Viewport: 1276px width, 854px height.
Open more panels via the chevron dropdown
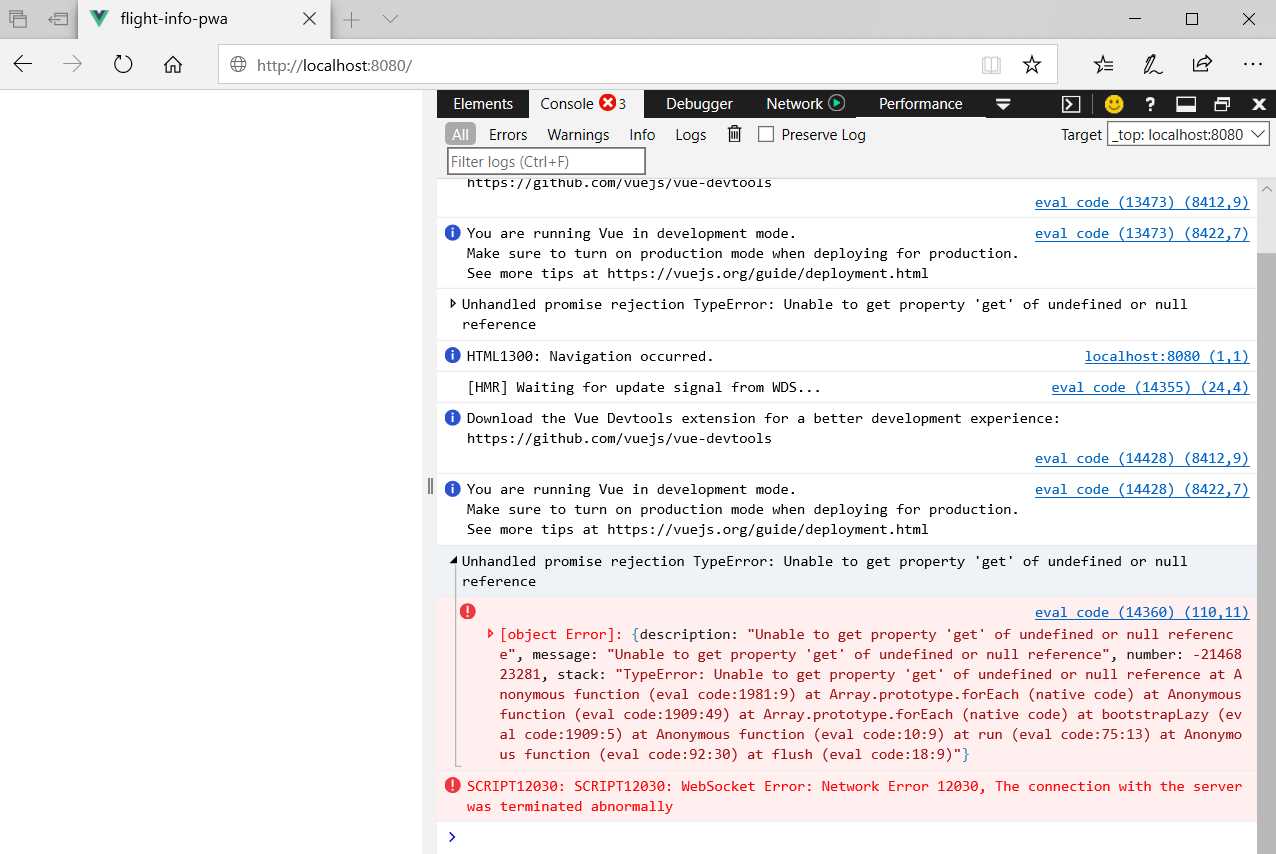pyautogui.click(x=1003, y=103)
